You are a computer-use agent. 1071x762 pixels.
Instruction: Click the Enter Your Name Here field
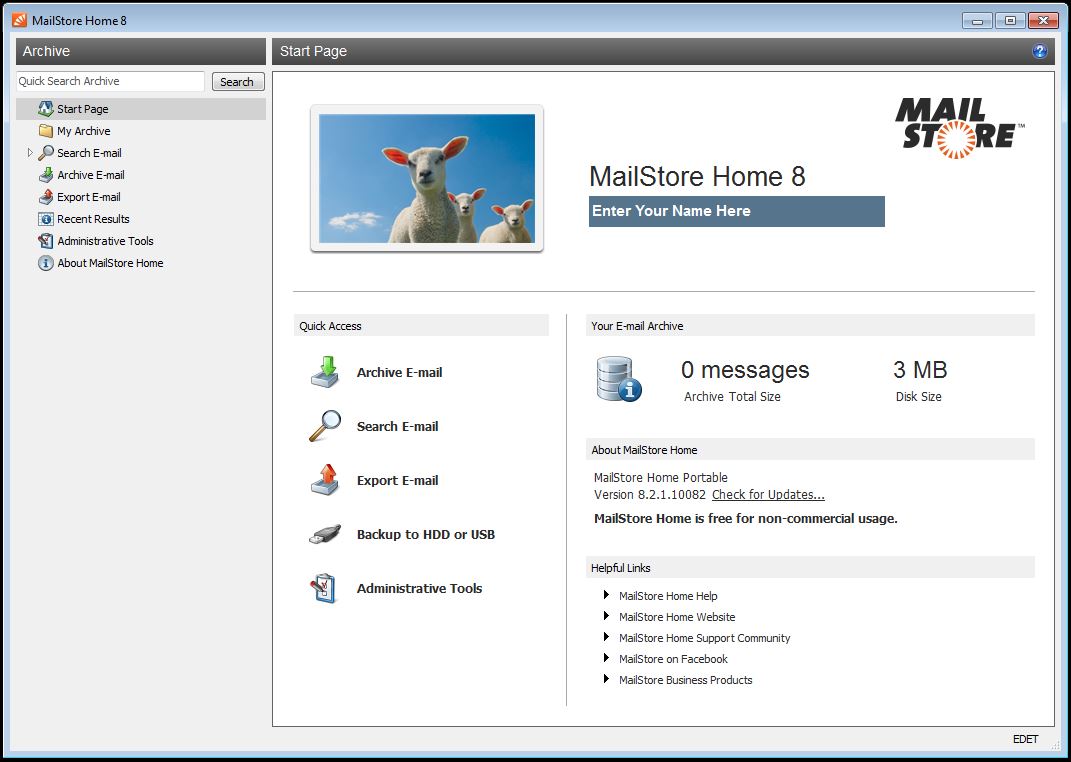click(x=736, y=211)
